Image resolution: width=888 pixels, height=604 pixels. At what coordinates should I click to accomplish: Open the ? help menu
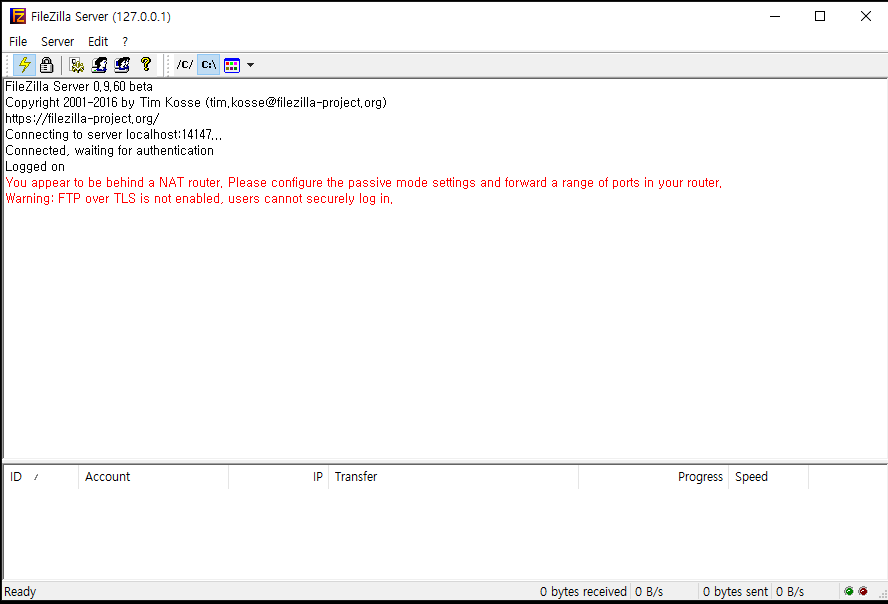click(125, 42)
